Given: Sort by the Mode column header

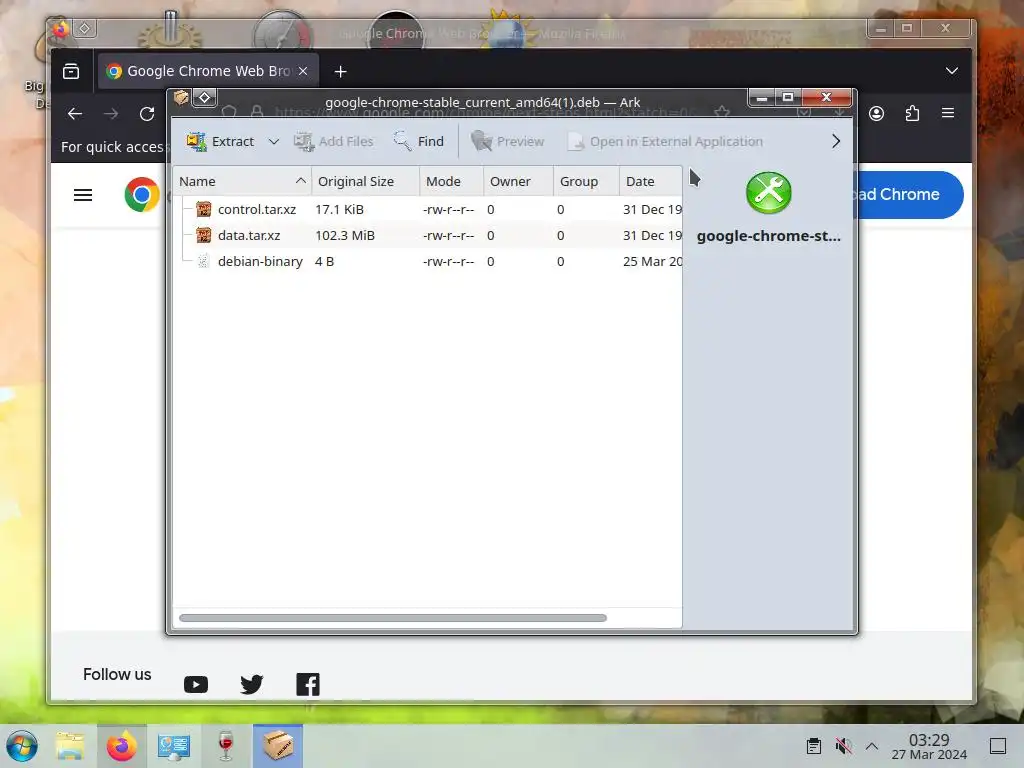Looking at the screenshot, I should coord(451,182).
